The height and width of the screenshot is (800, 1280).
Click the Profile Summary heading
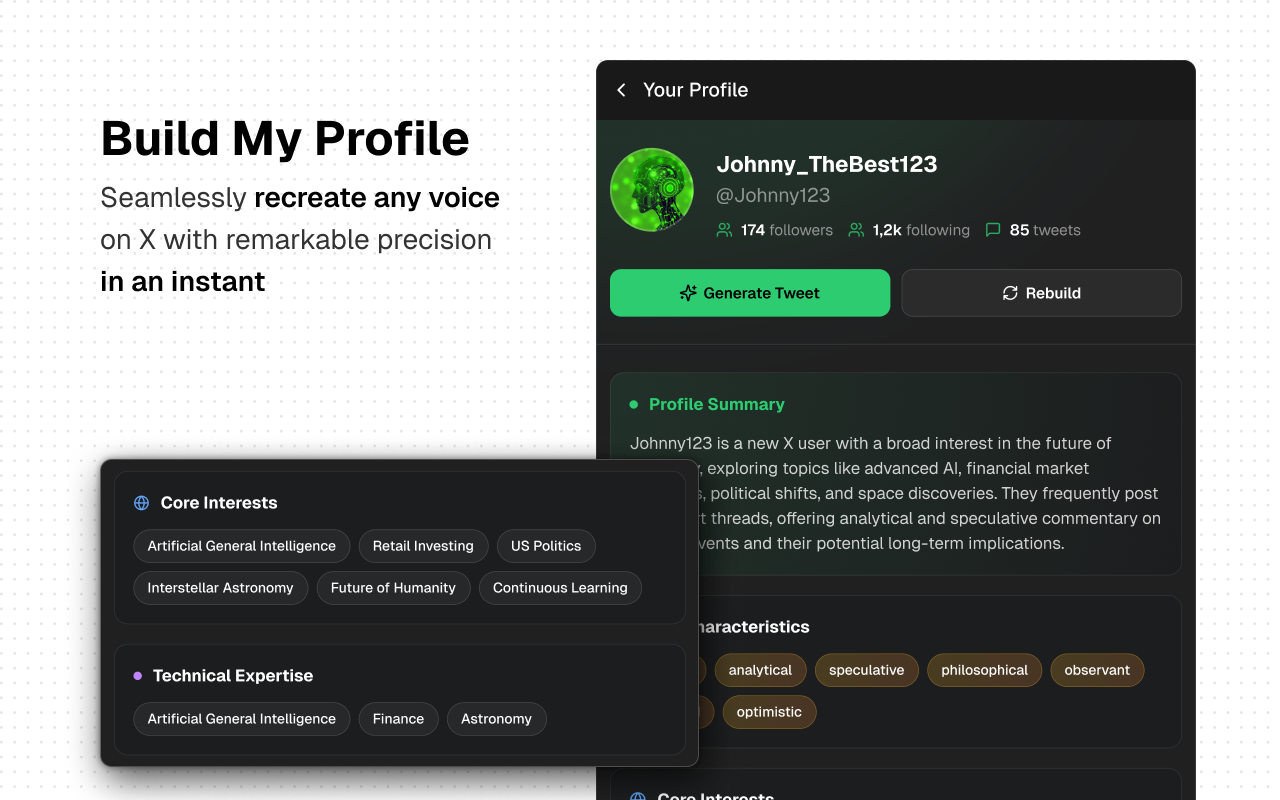coord(716,404)
